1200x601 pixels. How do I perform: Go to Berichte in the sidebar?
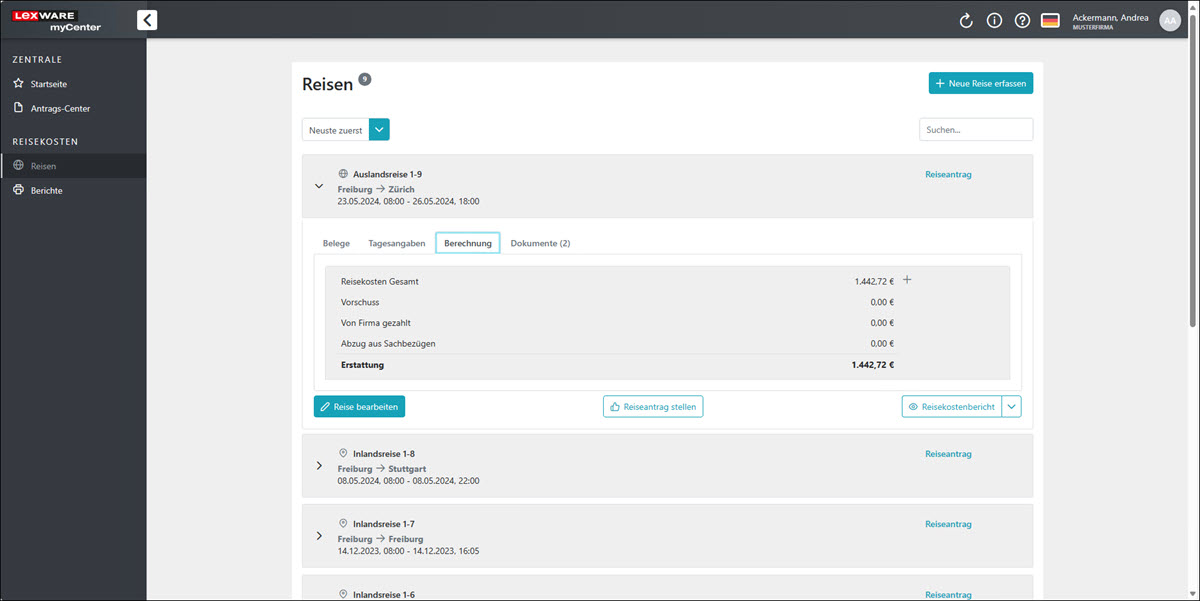(46, 190)
